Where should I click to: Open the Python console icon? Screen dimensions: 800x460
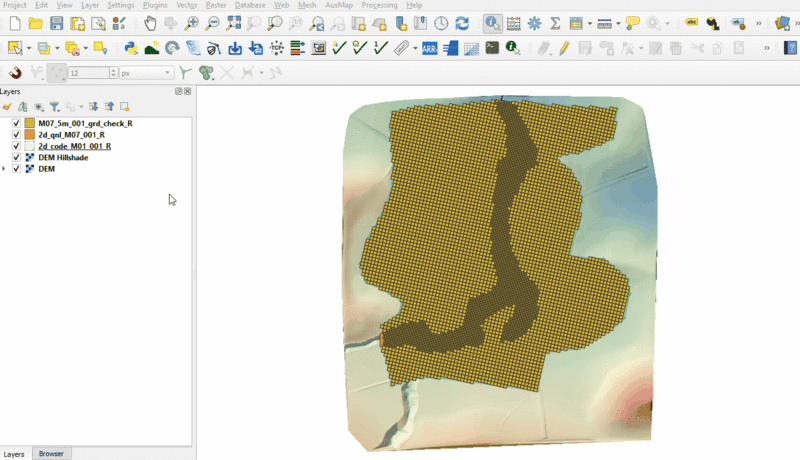[131, 48]
